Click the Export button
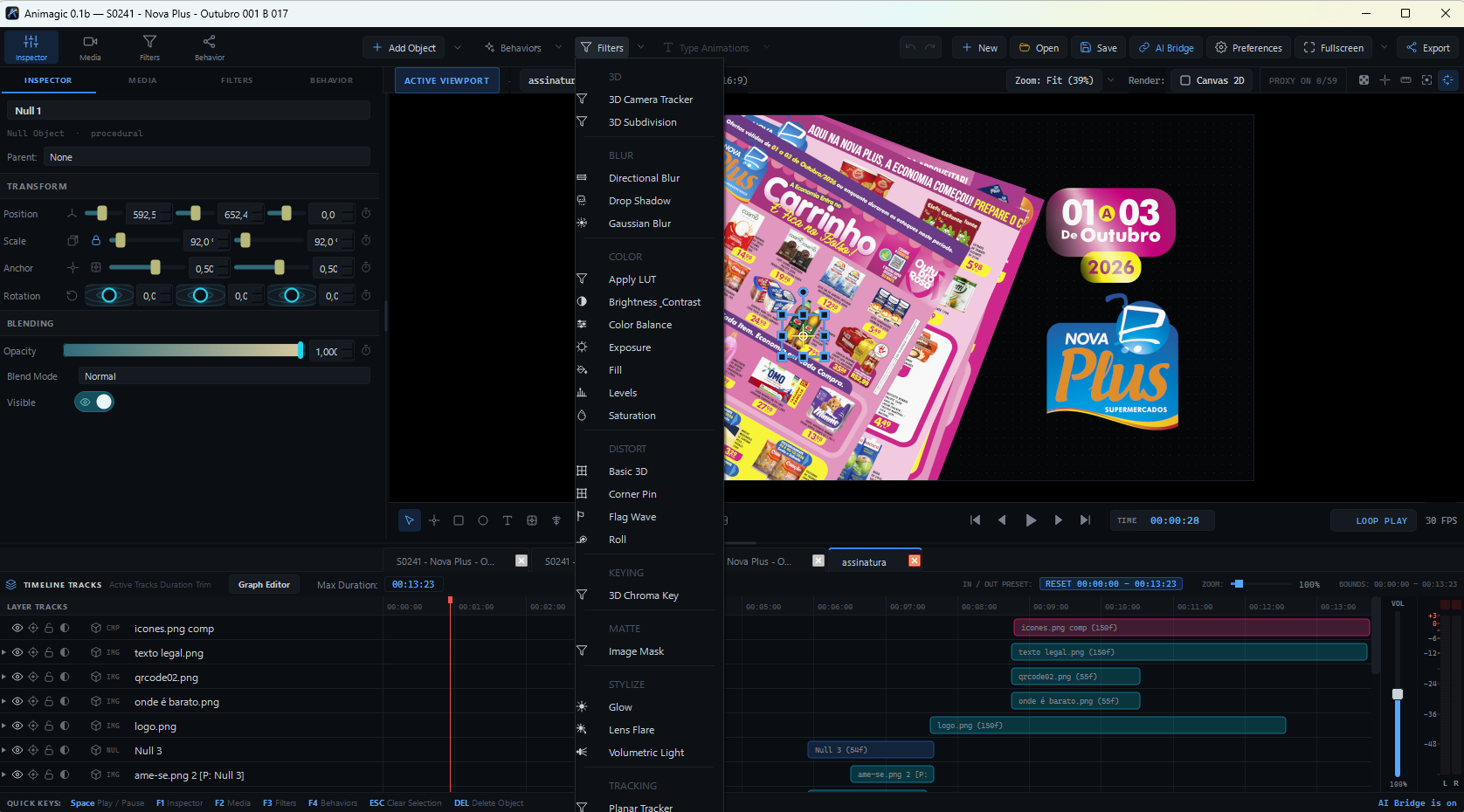Image resolution: width=1464 pixels, height=812 pixels. point(1428,48)
